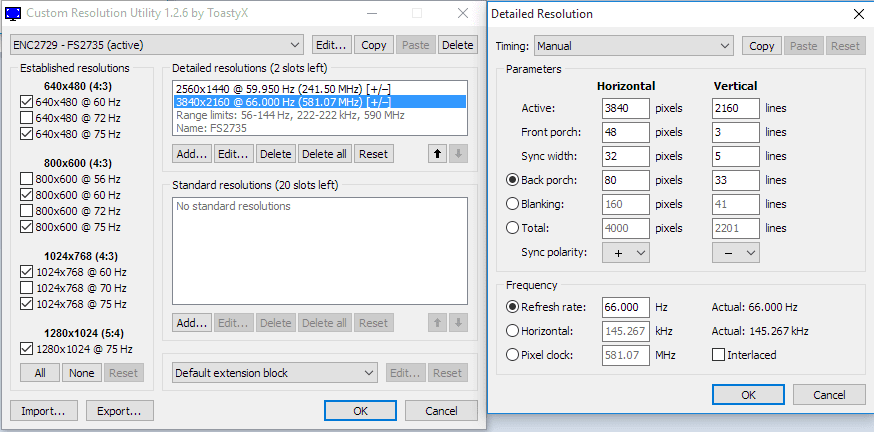
Task: Select the Refresh rate radio button
Action: pos(512,307)
